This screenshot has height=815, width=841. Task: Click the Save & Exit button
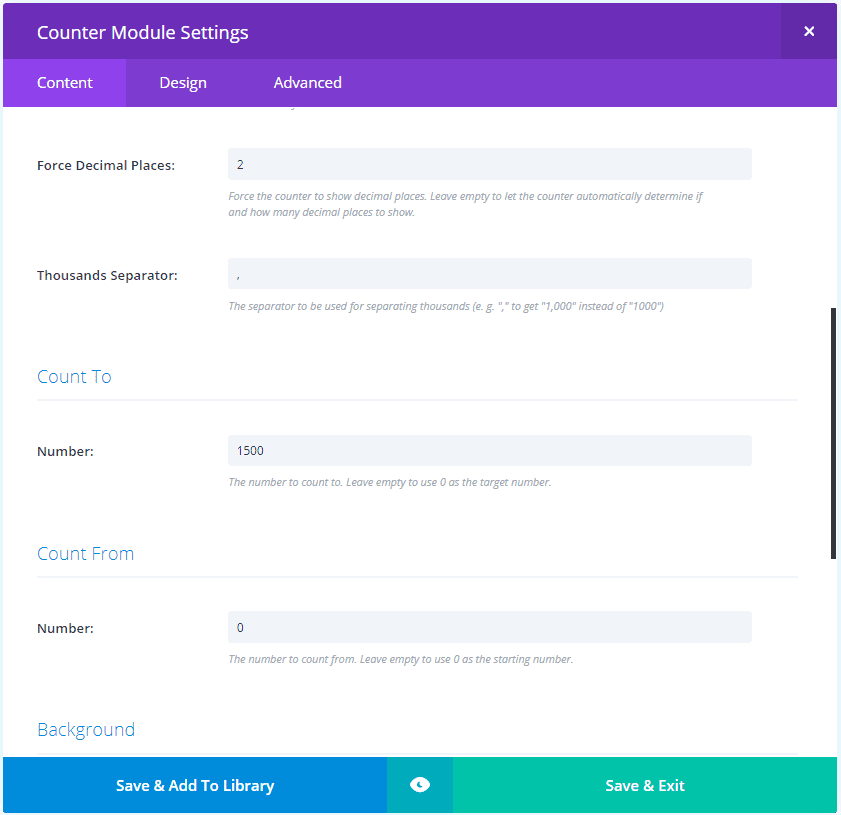click(x=645, y=785)
